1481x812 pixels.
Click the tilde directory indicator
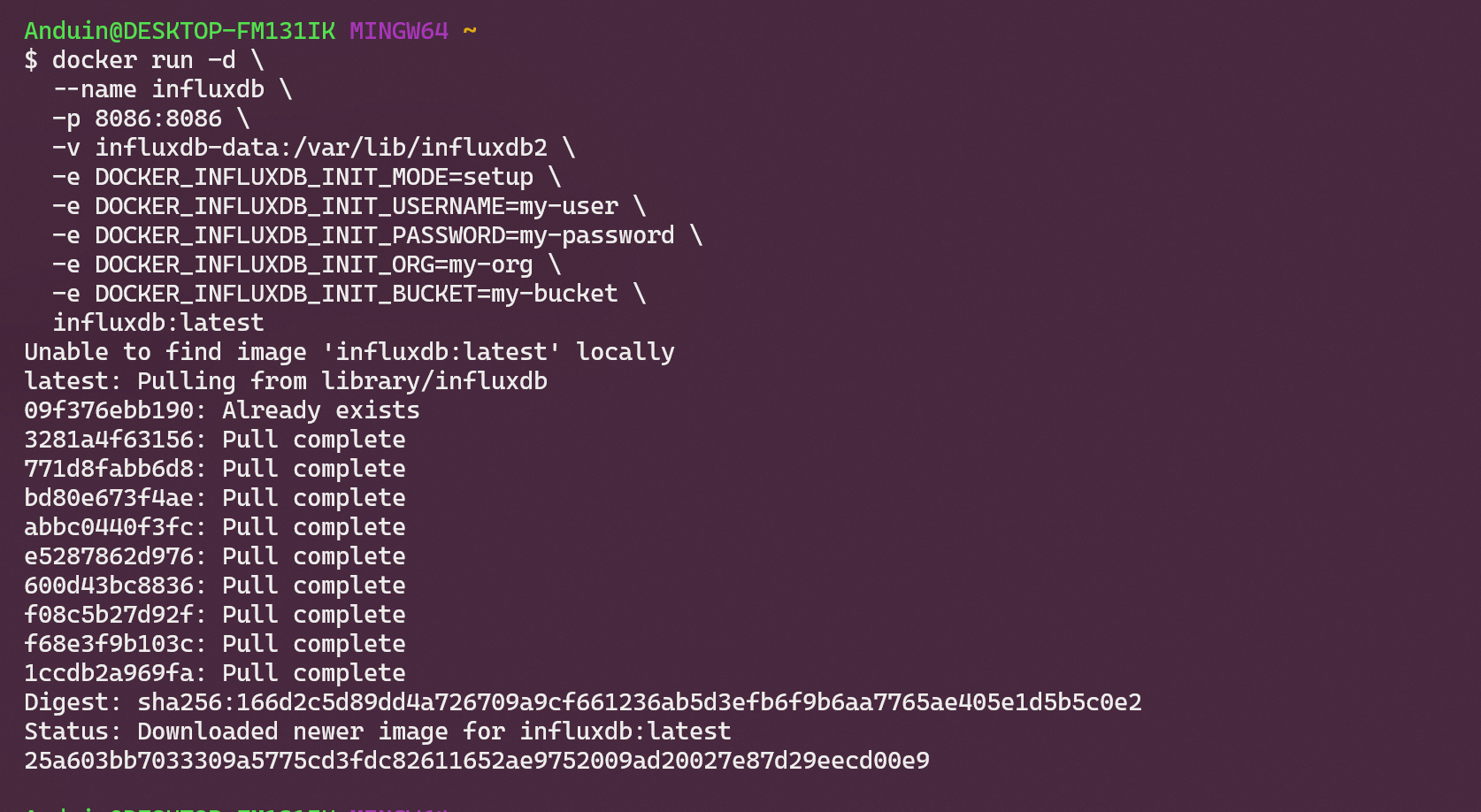point(470,31)
